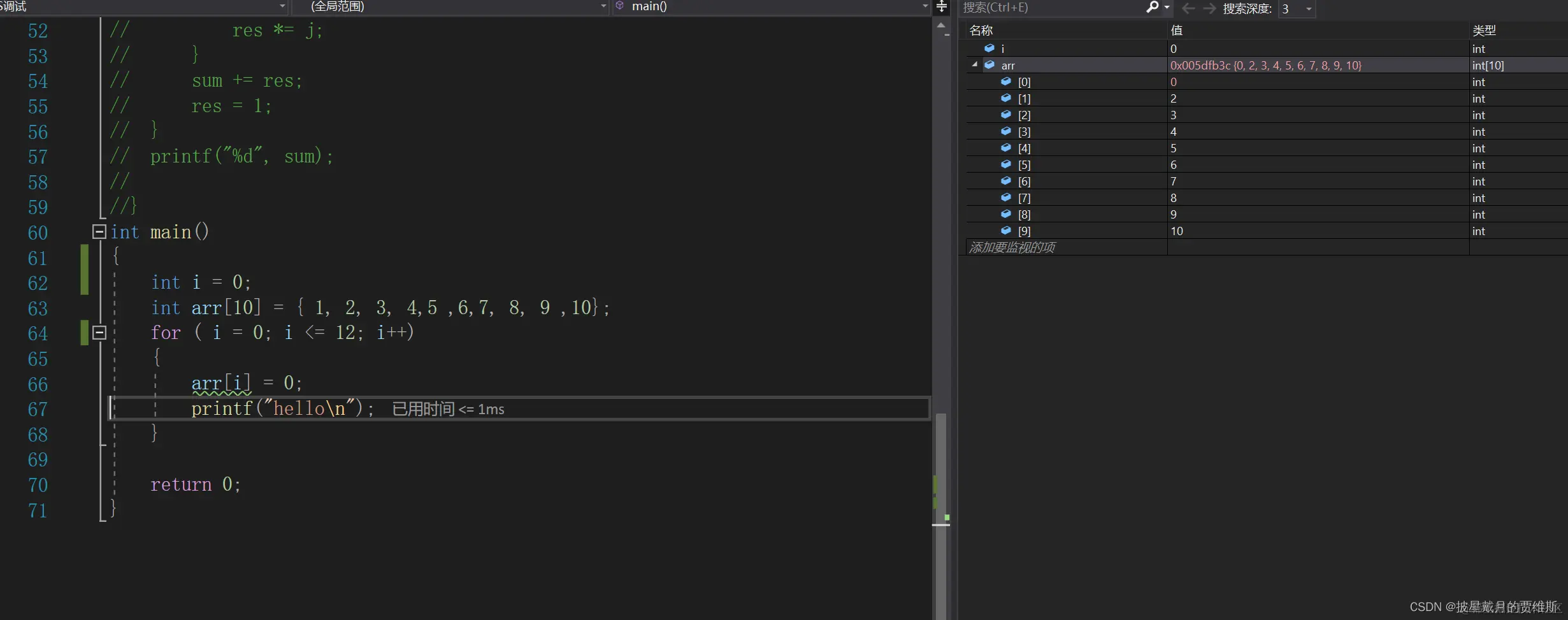The height and width of the screenshot is (620, 1568).
Task: Click the value 10 of element [9]
Action: coord(1176,231)
